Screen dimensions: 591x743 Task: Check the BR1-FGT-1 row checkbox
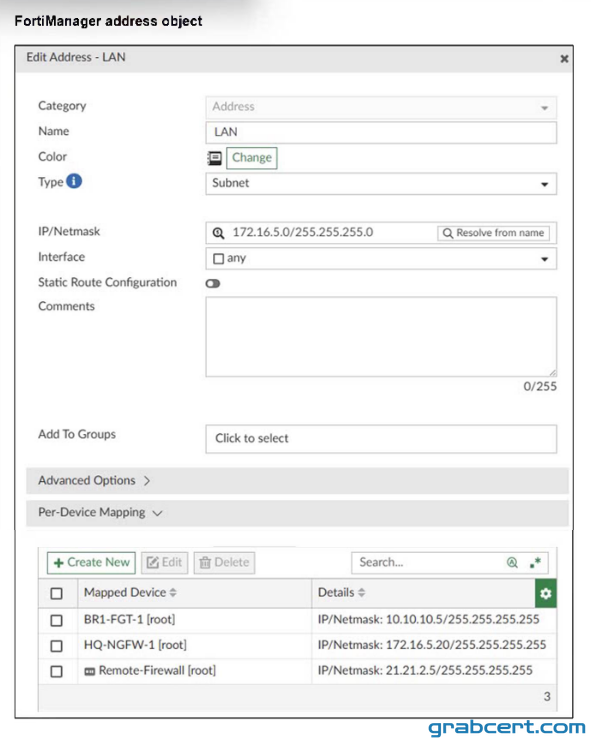tap(56, 620)
